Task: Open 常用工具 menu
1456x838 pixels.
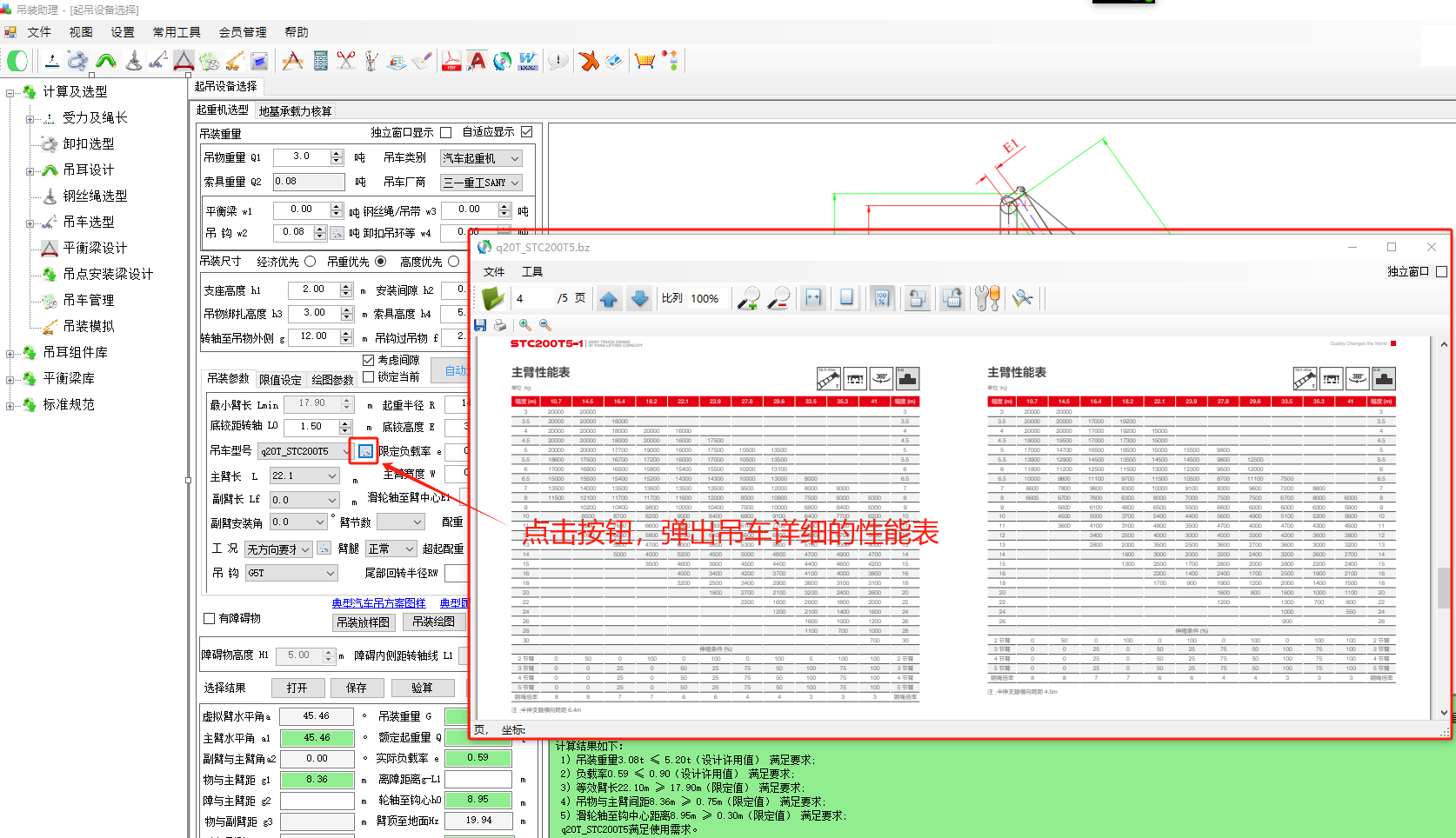Action: [177, 32]
